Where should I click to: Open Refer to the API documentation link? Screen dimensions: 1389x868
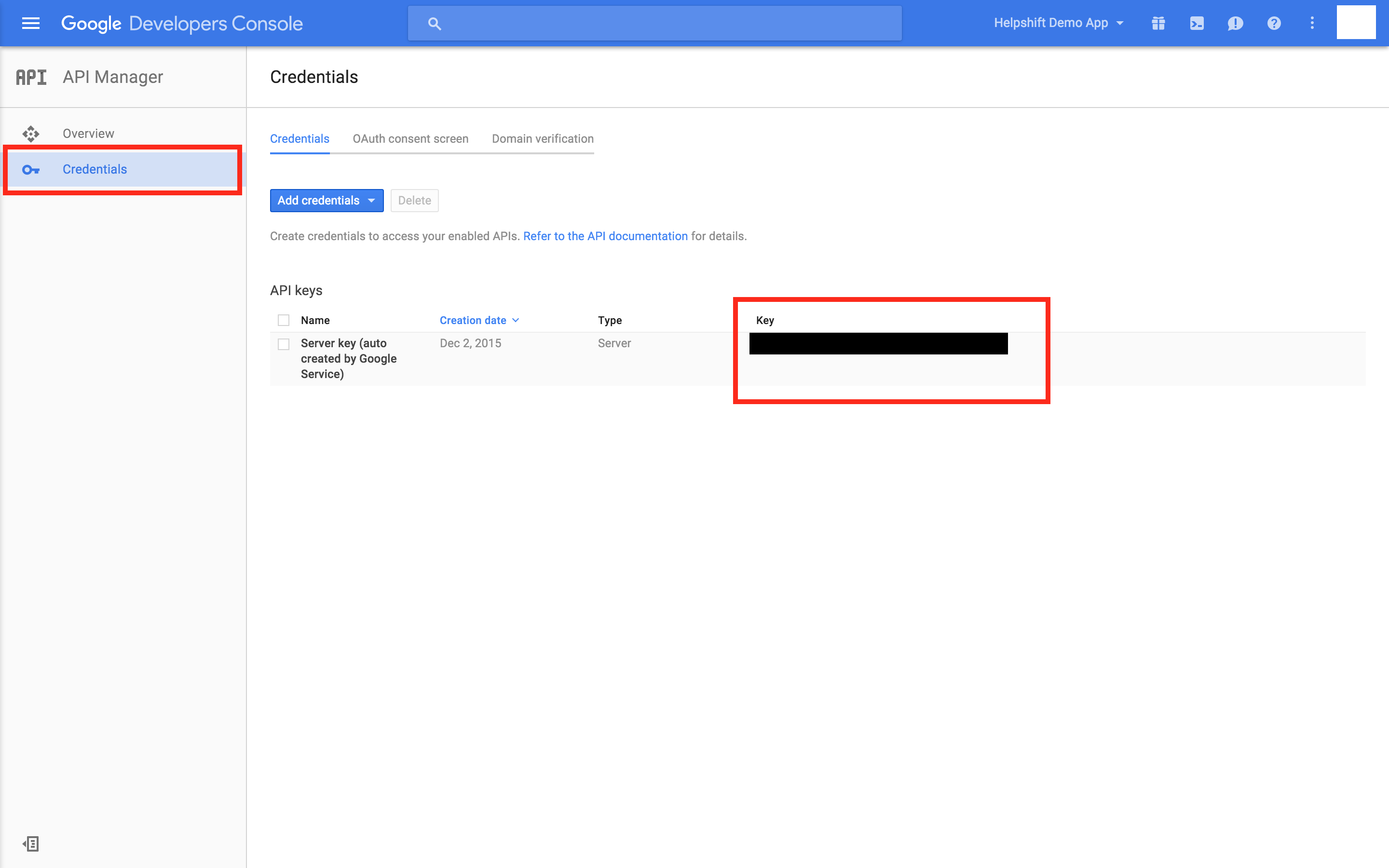[605, 236]
